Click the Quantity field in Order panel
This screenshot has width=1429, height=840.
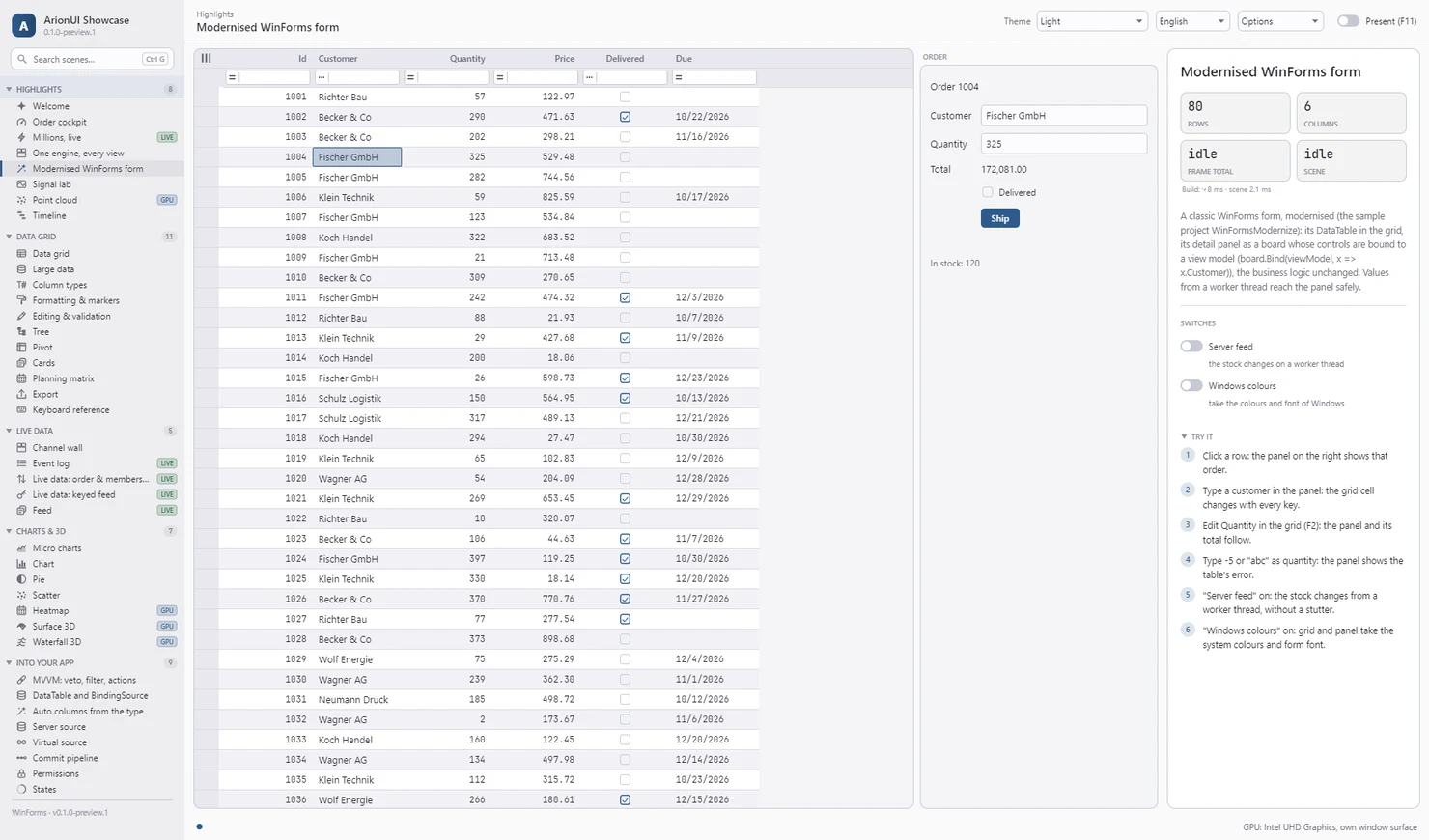tap(1064, 144)
